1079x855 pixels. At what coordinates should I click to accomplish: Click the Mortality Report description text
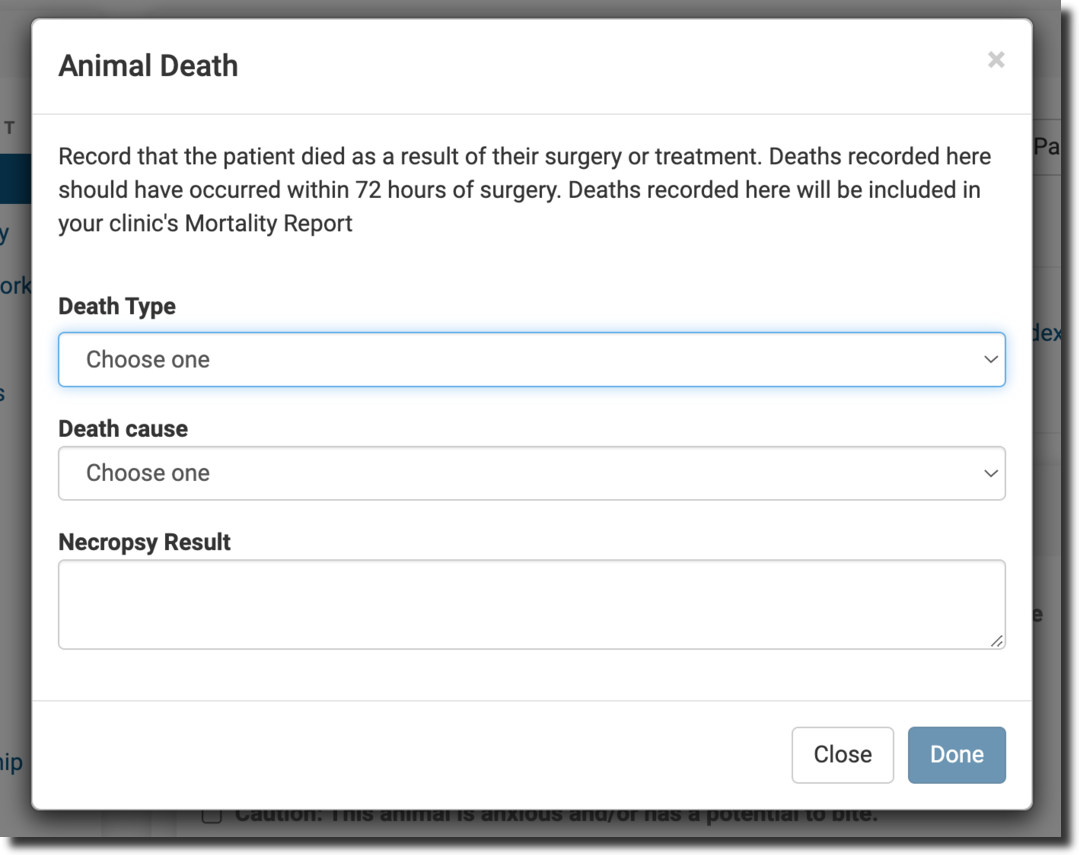pyautogui.click(x=520, y=190)
